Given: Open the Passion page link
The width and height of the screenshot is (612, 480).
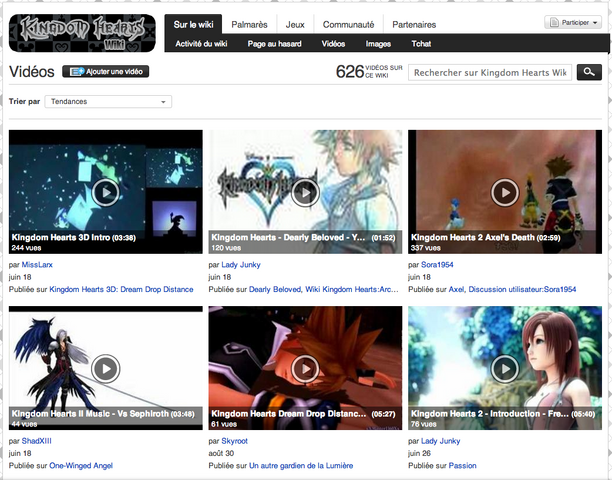Looking at the screenshot, I should (463, 466).
